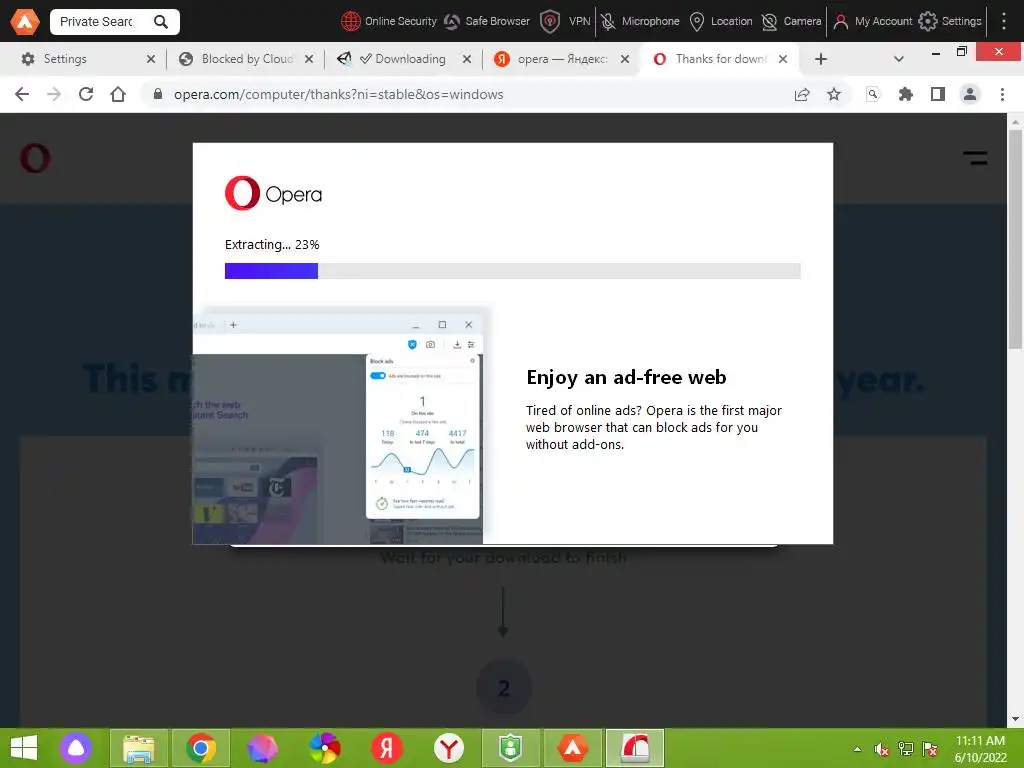The image size is (1024, 768).
Task: Toggle Location blocking
Action: click(721, 22)
